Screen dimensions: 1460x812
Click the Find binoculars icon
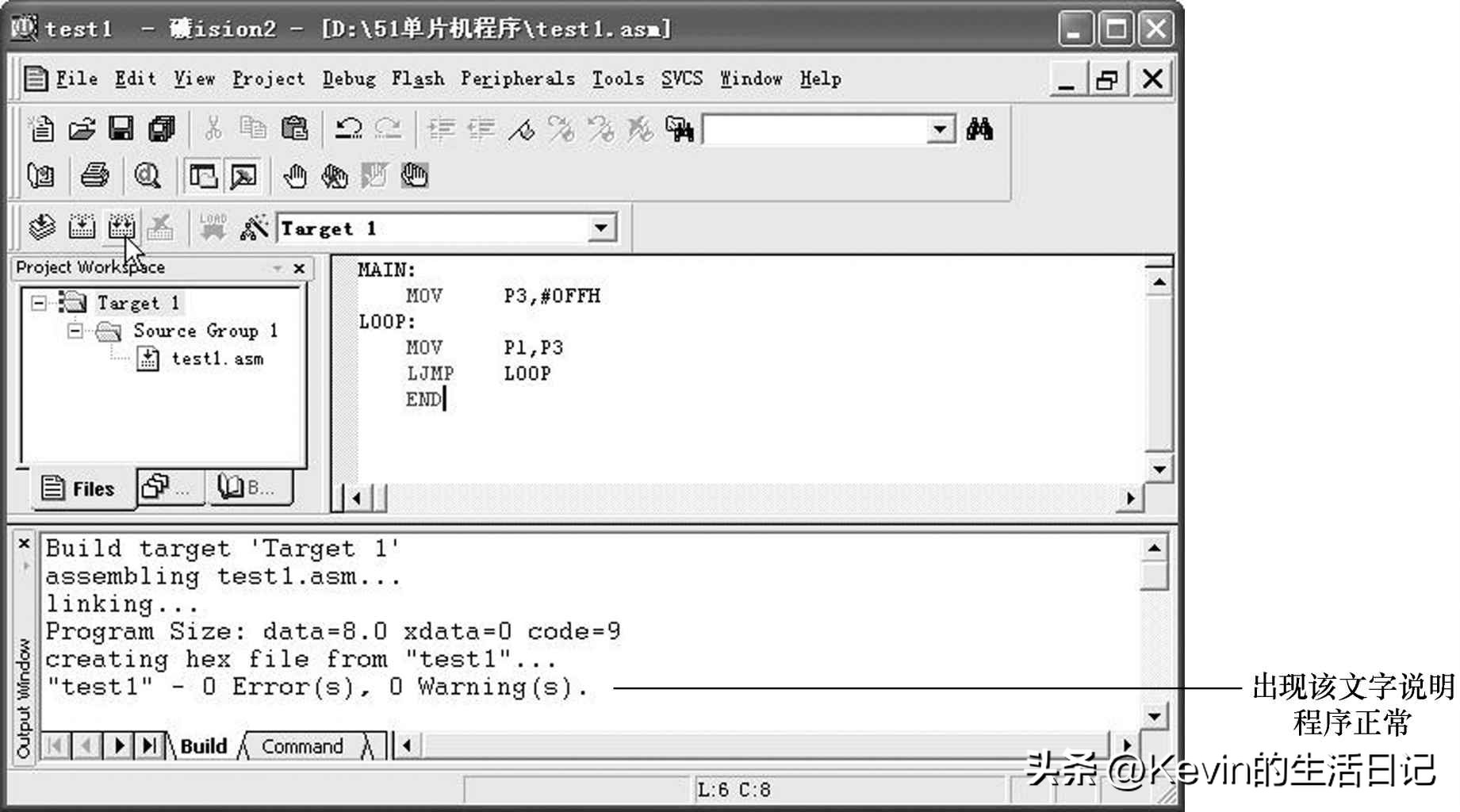point(979,128)
